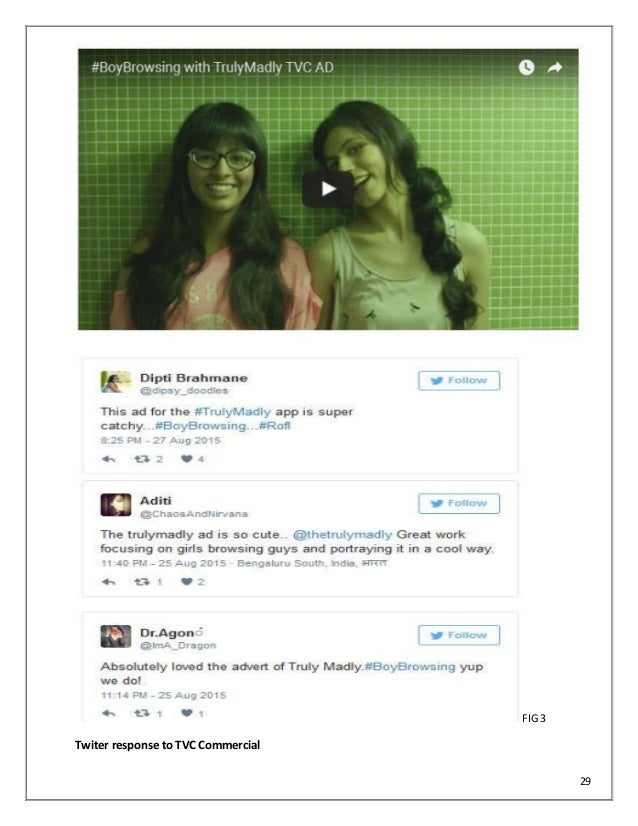This screenshot has height=826, width=638.
Task: Open Aditi's profile avatar
Action: tap(116, 505)
